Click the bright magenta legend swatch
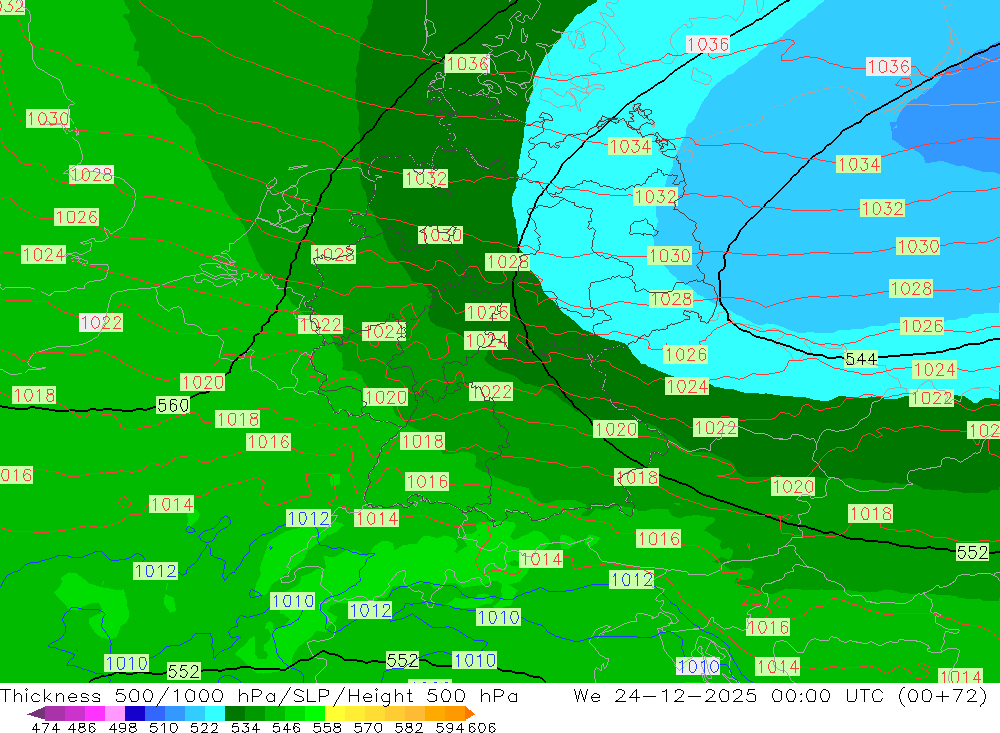Screen dimensions: 1000x733 95,713
